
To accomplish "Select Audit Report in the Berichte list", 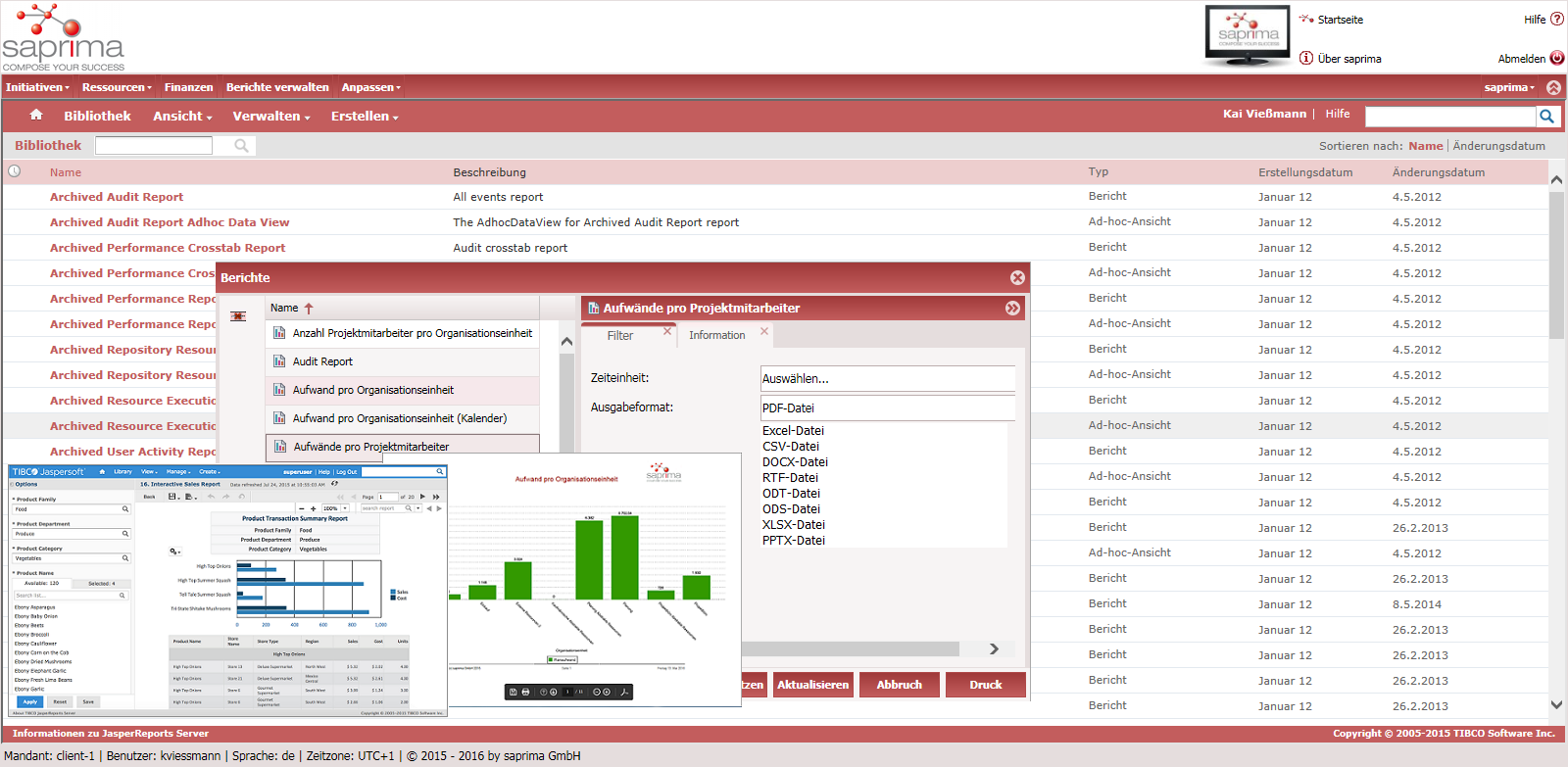I will point(322,361).
